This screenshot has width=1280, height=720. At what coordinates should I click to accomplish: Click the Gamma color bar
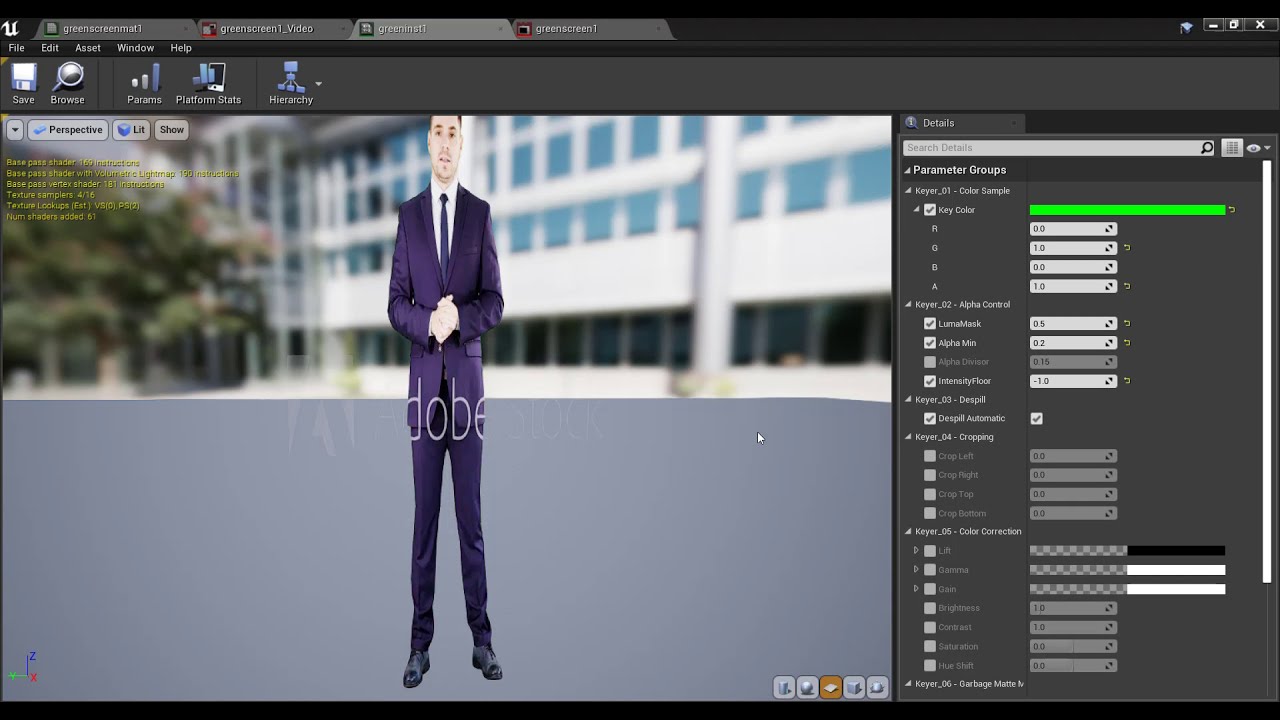point(1127,570)
